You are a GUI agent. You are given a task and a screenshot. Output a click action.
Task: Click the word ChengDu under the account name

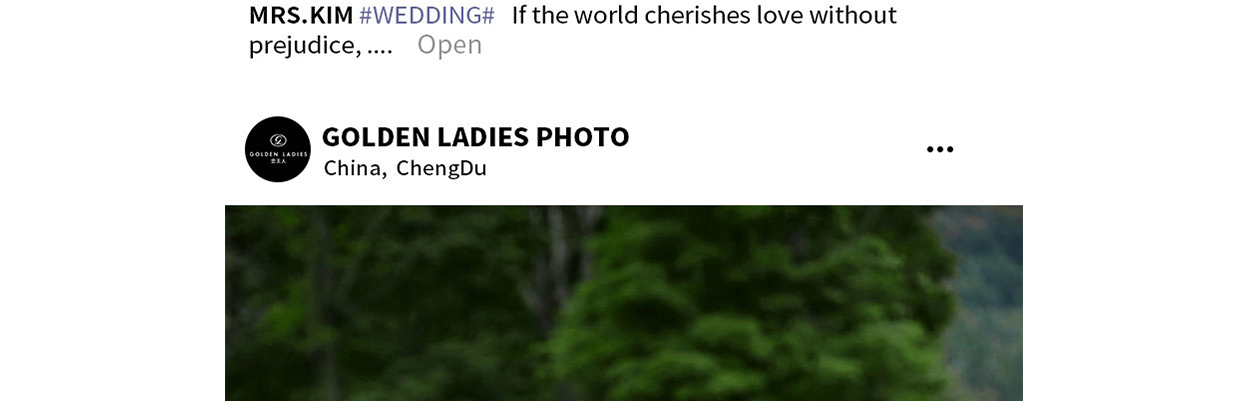[441, 168]
